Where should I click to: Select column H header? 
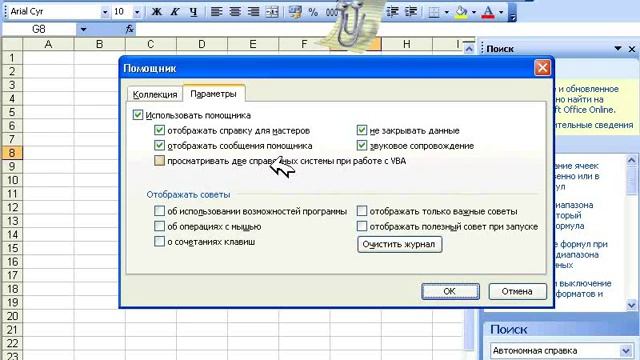click(407, 44)
